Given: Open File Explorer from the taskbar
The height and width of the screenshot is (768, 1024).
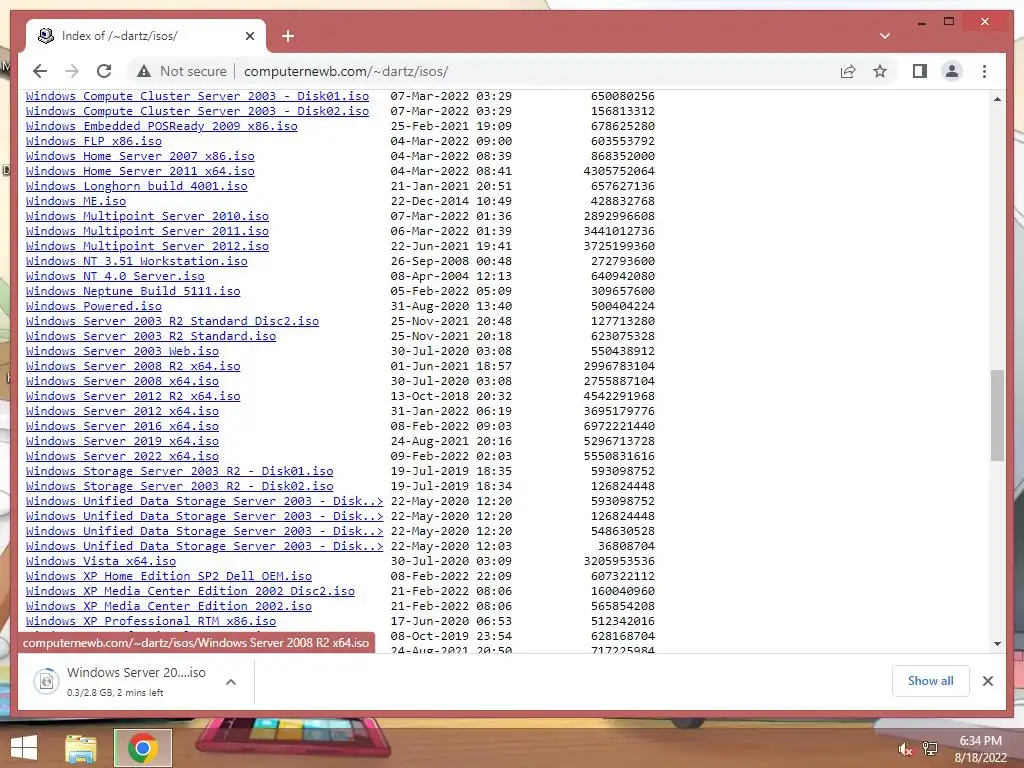Looking at the screenshot, I should point(81,748).
